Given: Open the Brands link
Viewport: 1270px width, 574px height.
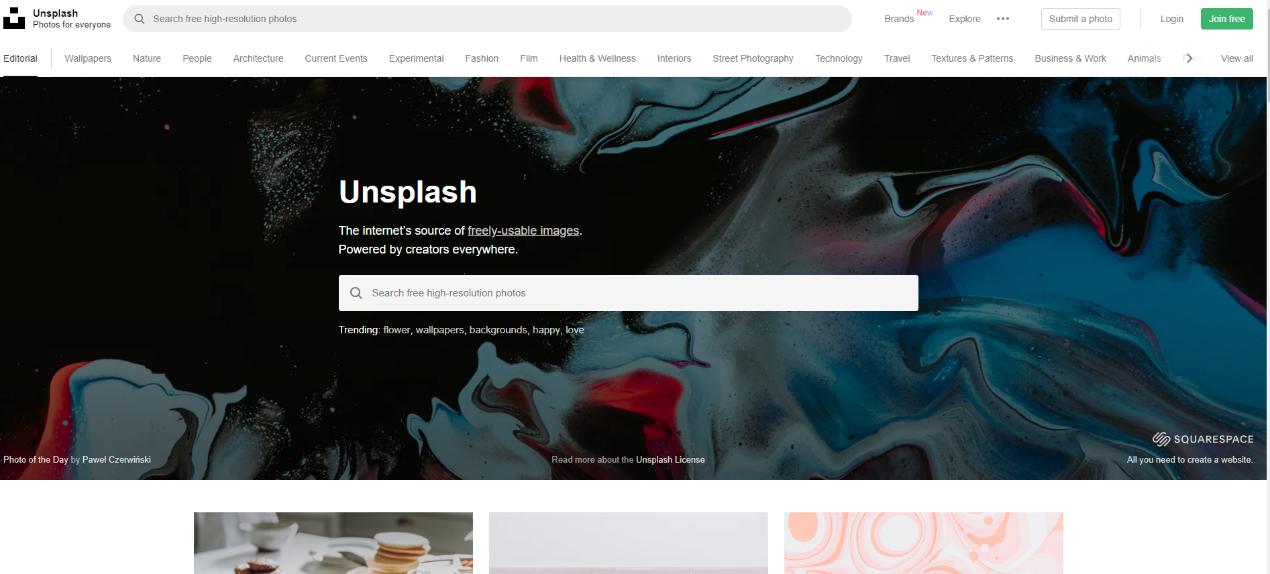Looking at the screenshot, I should pyautogui.click(x=899, y=19).
